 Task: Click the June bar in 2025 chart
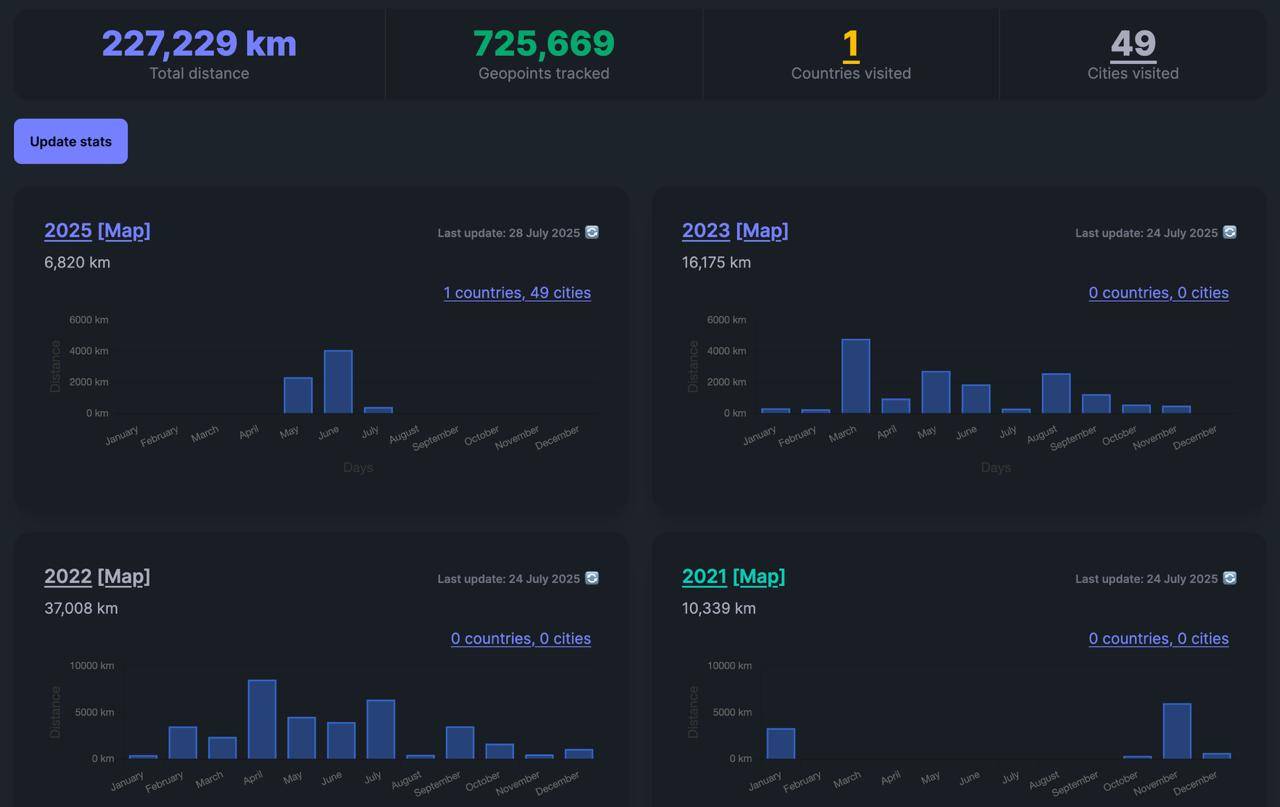coord(338,382)
